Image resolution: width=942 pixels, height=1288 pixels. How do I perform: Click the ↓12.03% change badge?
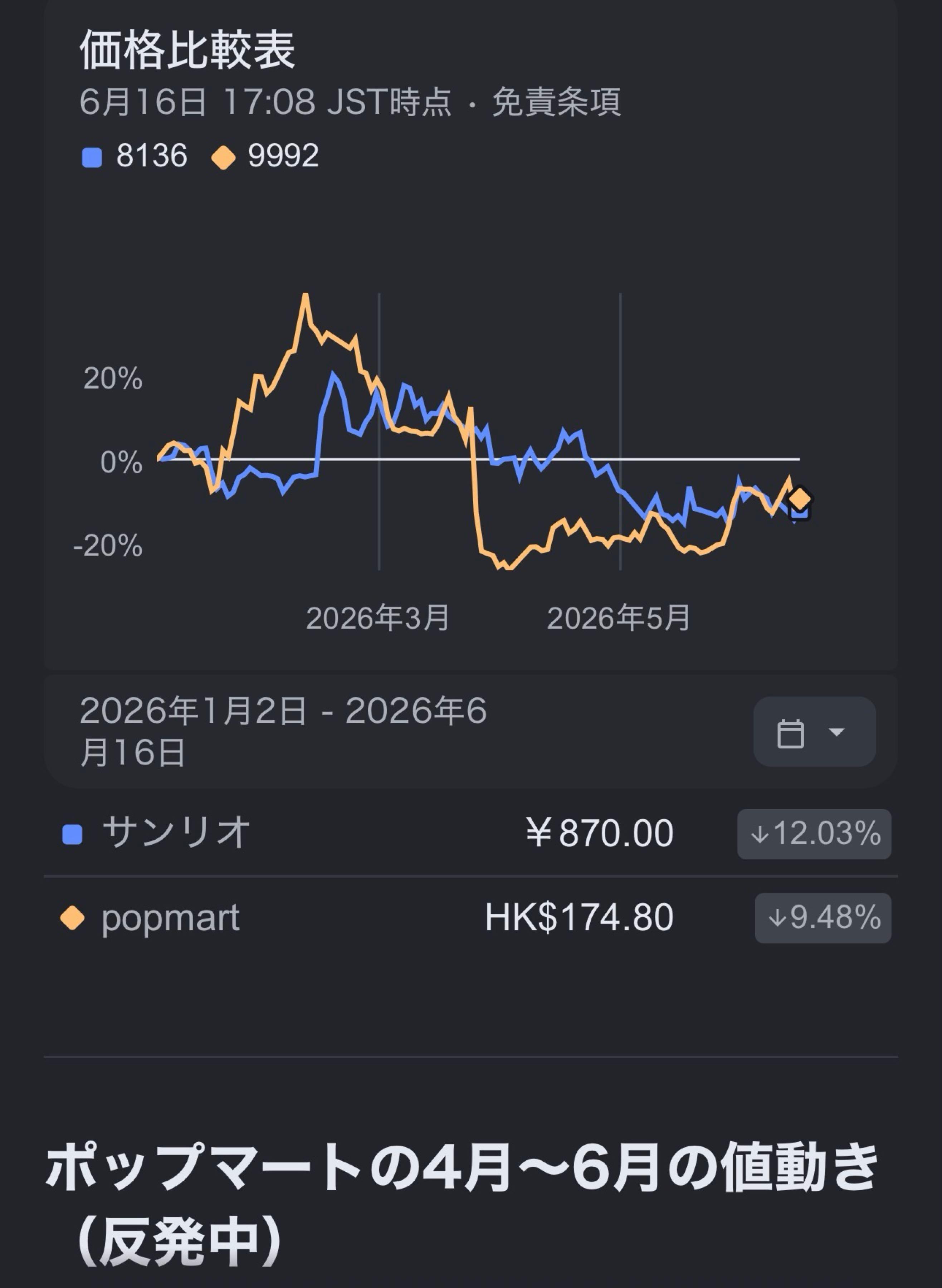[814, 834]
